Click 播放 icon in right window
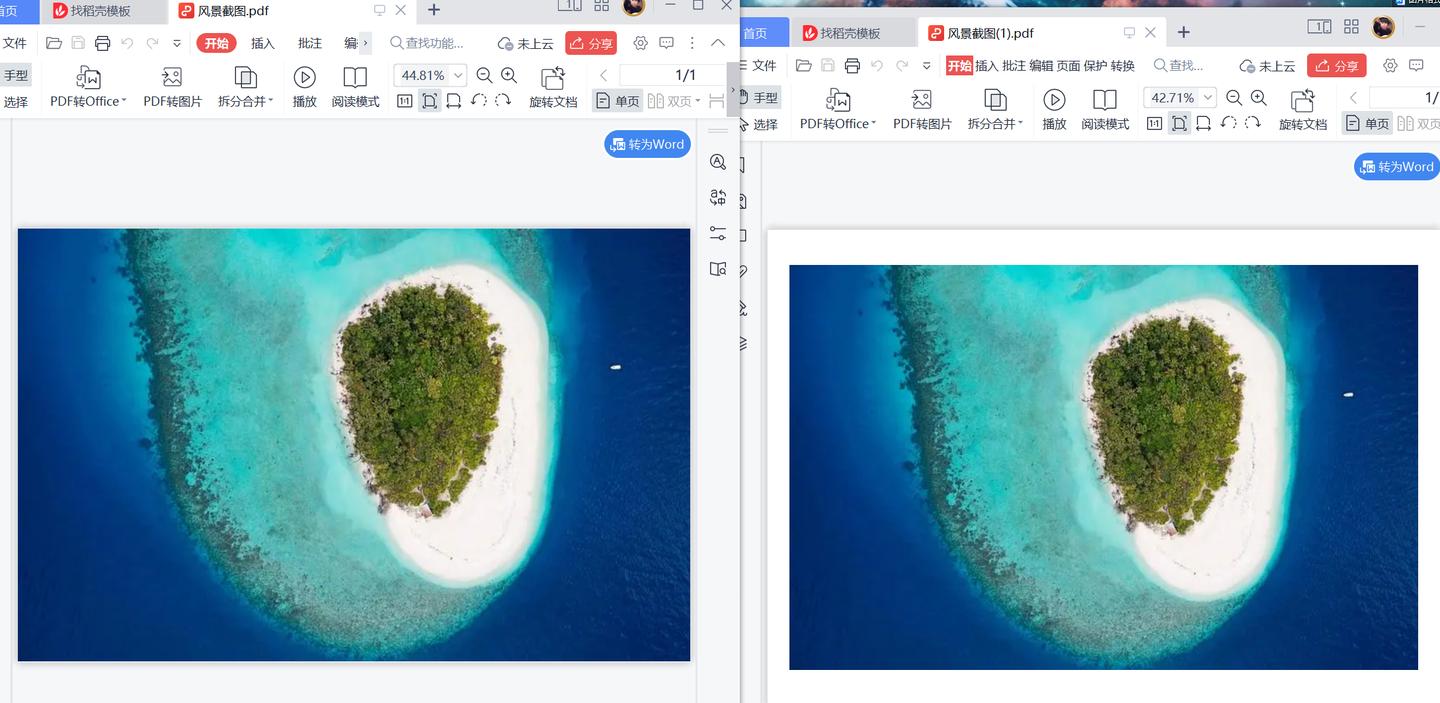The width and height of the screenshot is (1440, 703). pos(1054,100)
